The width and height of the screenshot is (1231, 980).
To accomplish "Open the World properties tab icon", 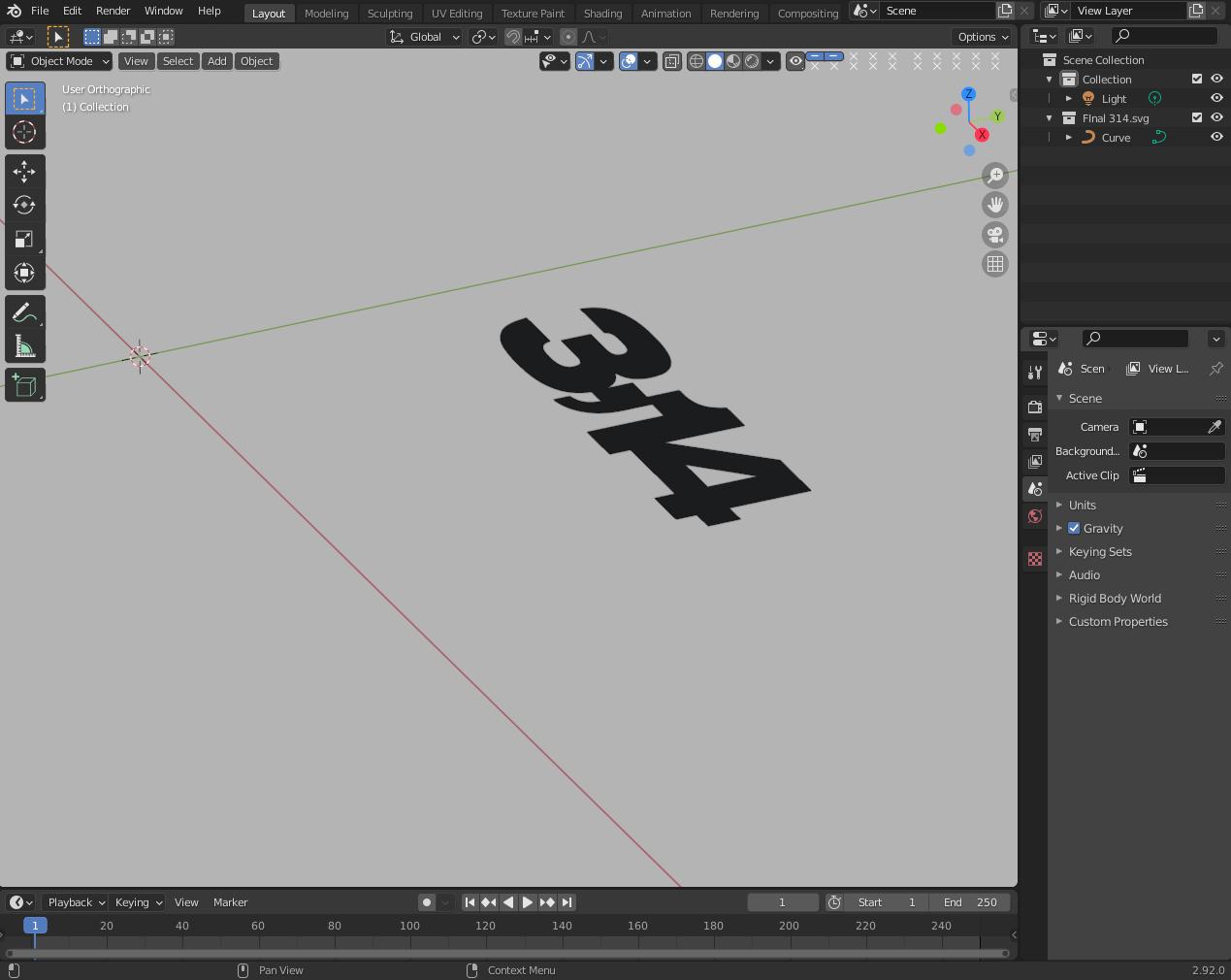I will tap(1035, 516).
